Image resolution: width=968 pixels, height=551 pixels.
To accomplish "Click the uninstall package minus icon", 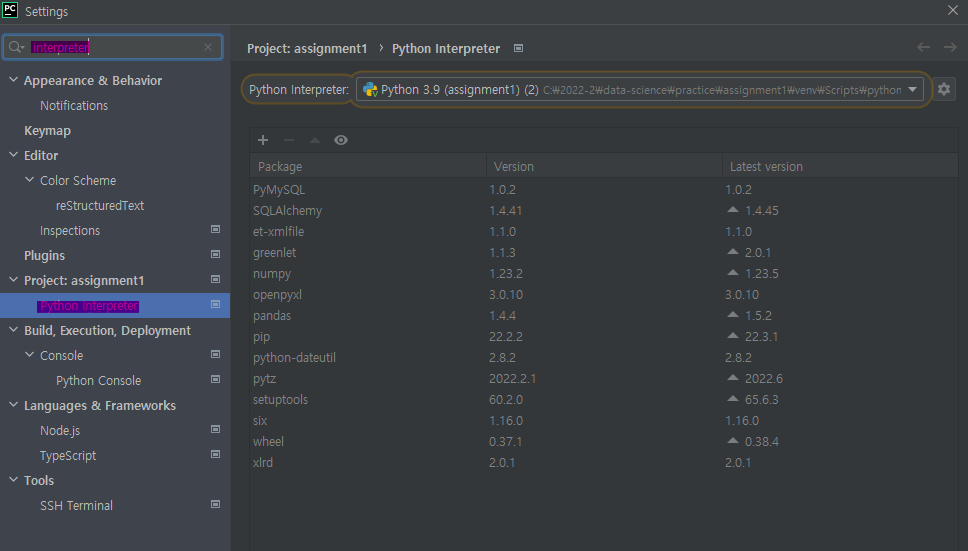I will (289, 140).
